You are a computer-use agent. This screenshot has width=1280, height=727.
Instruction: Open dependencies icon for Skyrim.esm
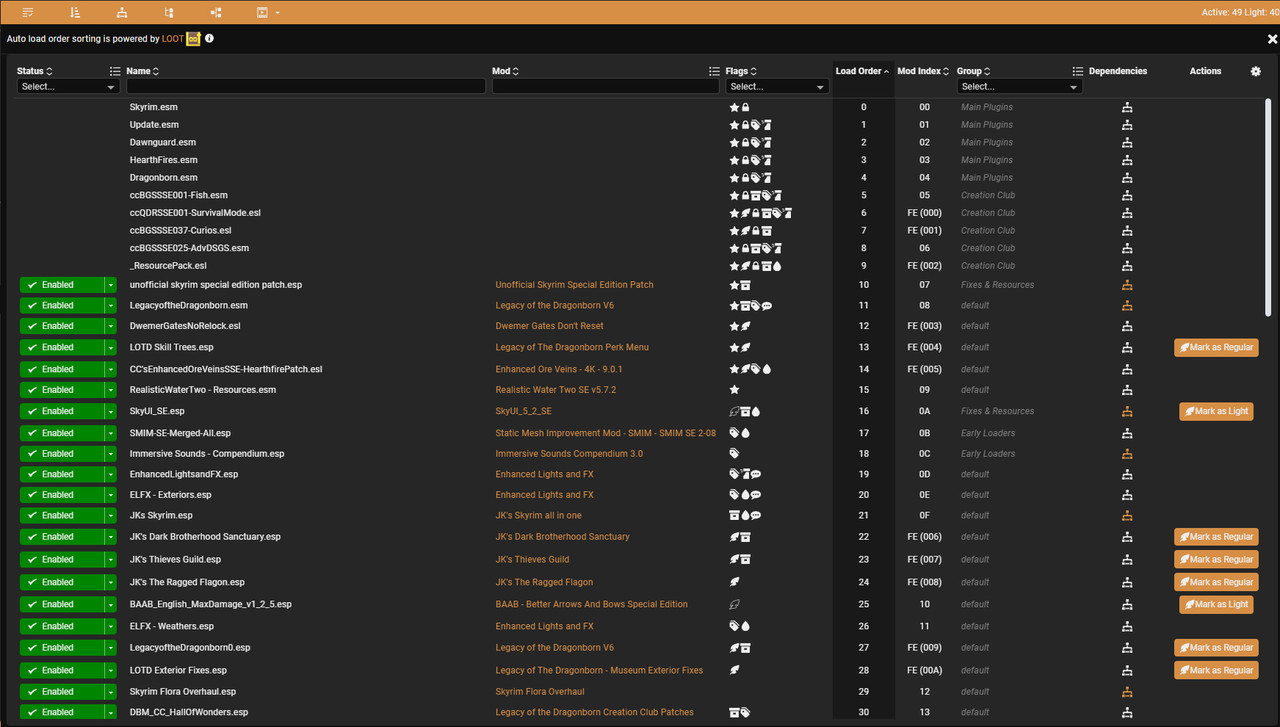[x=1127, y=107]
